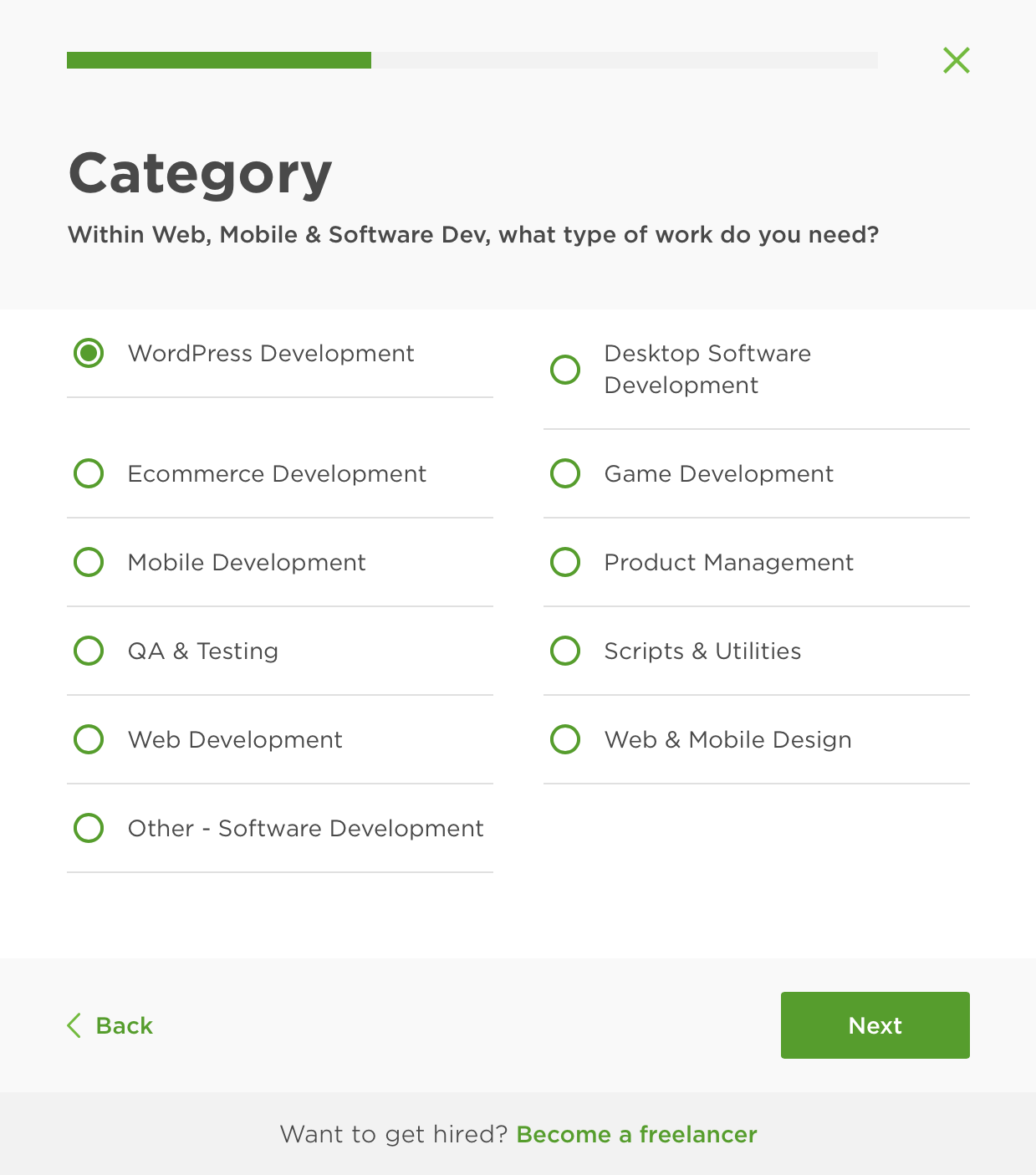Click the Web & Mobile Design label

click(x=727, y=739)
